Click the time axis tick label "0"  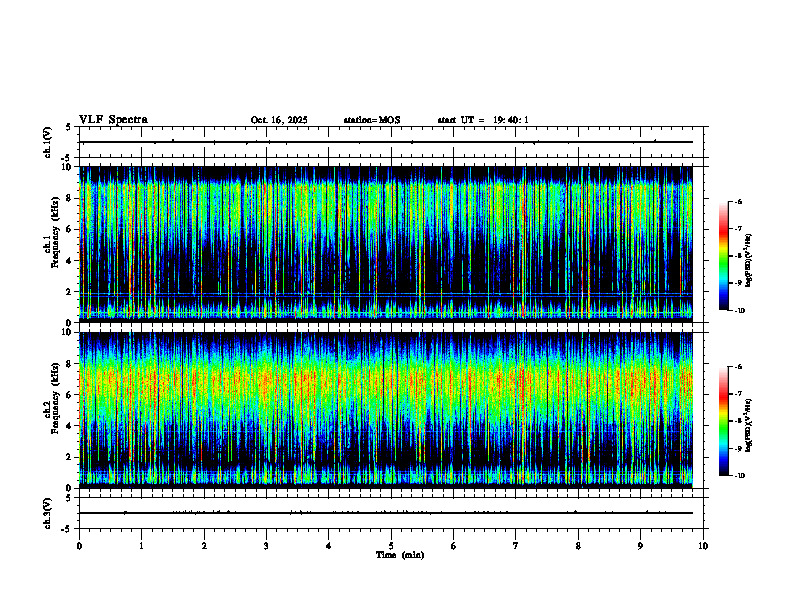(x=79, y=546)
